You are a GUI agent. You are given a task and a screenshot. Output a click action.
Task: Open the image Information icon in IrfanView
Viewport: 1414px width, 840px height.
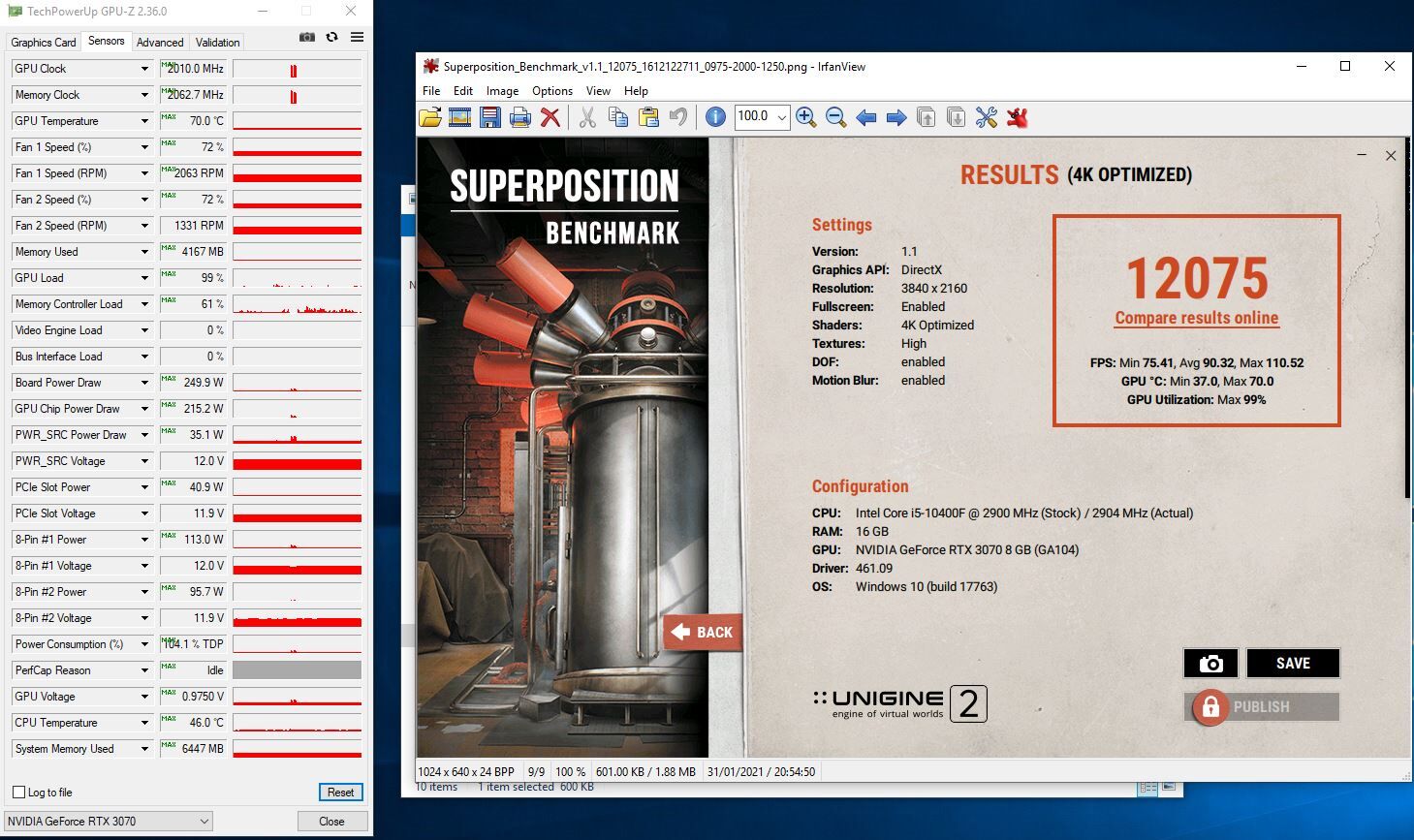pyautogui.click(x=715, y=117)
